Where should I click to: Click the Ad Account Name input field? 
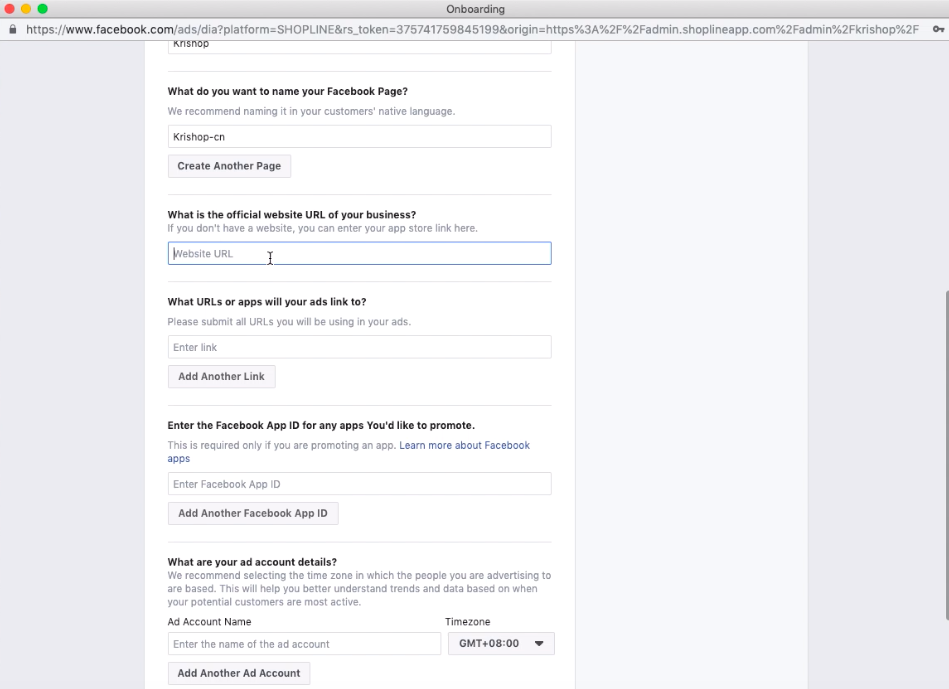[x=304, y=644]
